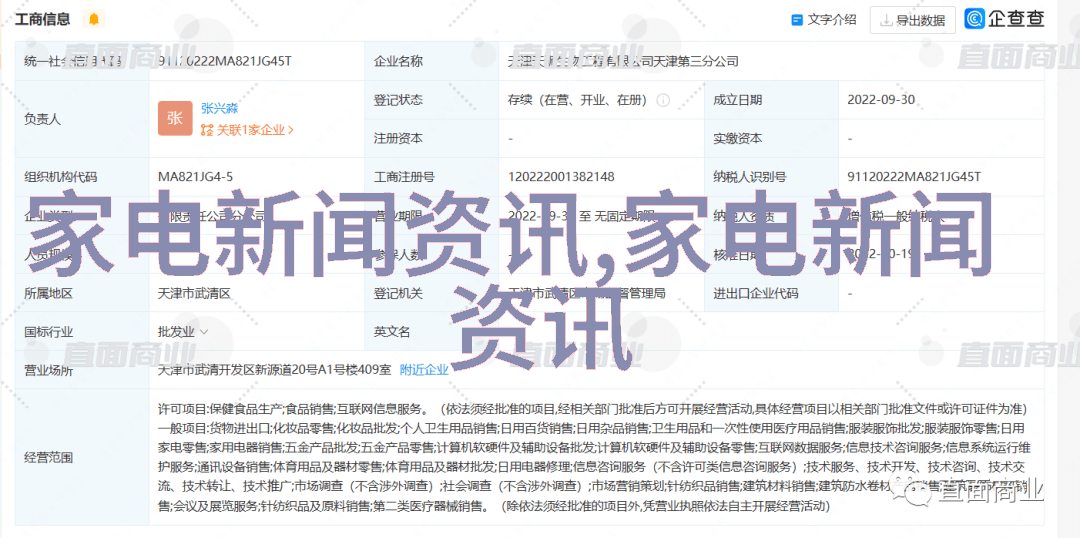Click 工商注册号 label

tap(404, 176)
